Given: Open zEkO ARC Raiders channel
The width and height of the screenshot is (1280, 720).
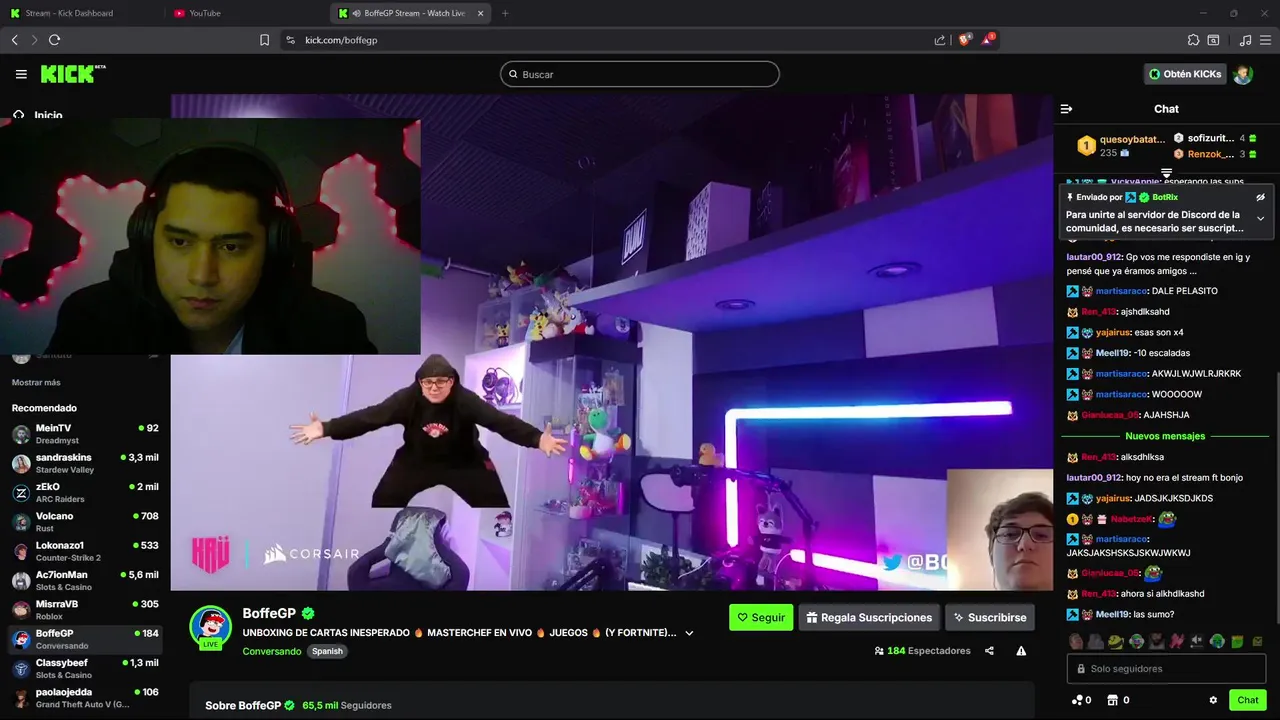Looking at the screenshot, I should tap(85, 492).
